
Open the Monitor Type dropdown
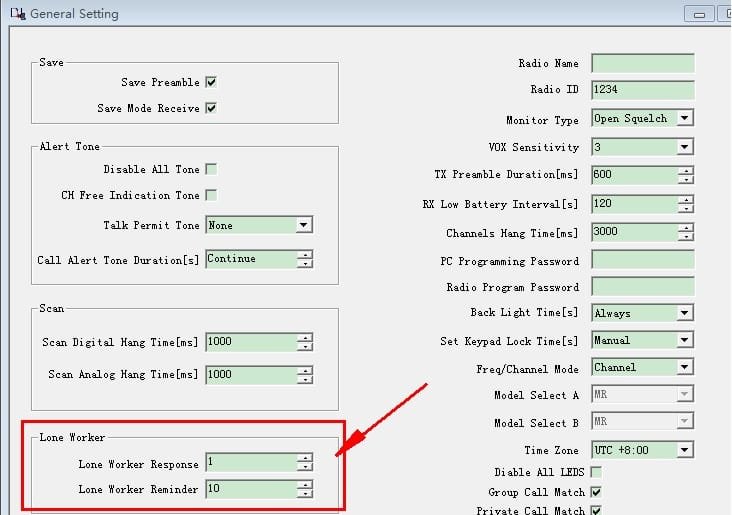[685, 118]
